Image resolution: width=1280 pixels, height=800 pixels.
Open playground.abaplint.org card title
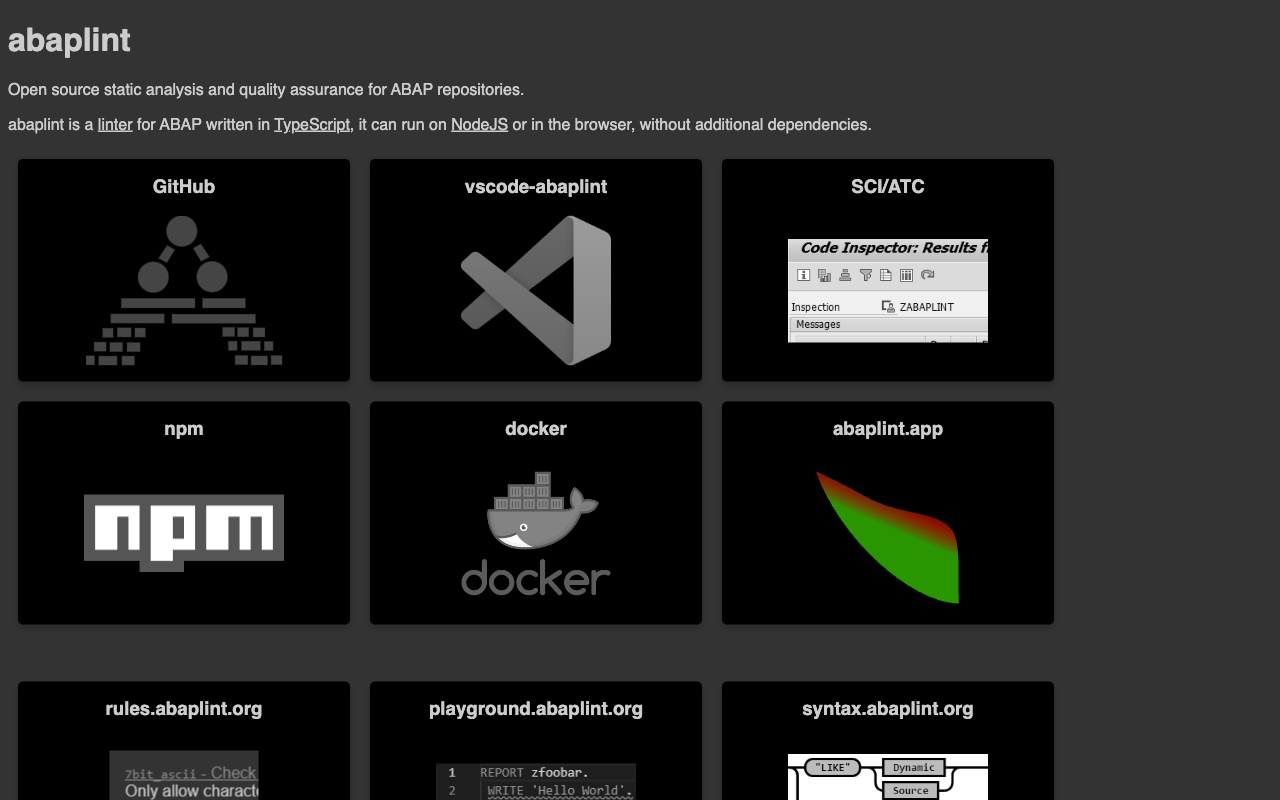536,709
